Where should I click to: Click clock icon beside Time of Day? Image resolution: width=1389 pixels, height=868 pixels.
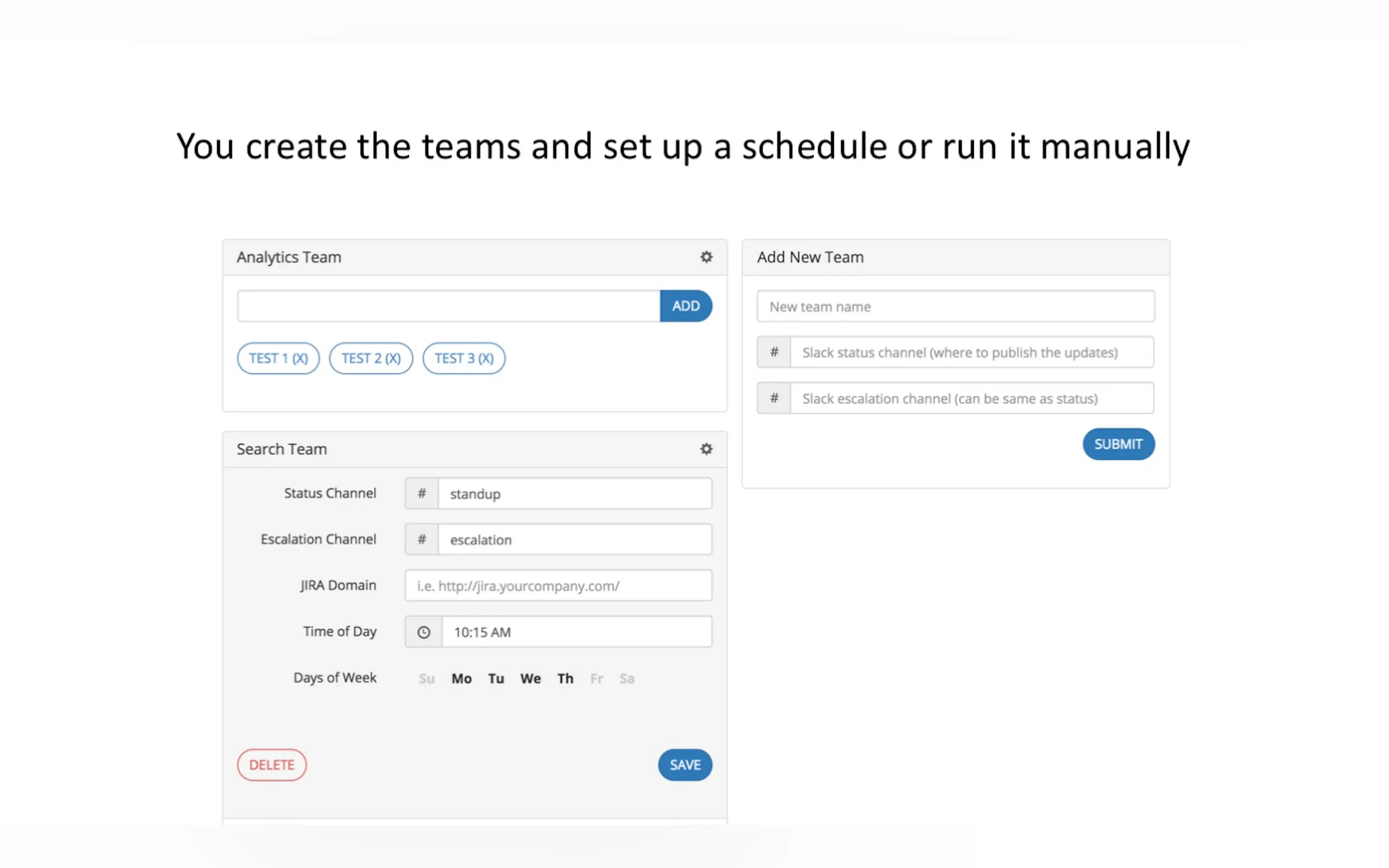coord(423,632)
